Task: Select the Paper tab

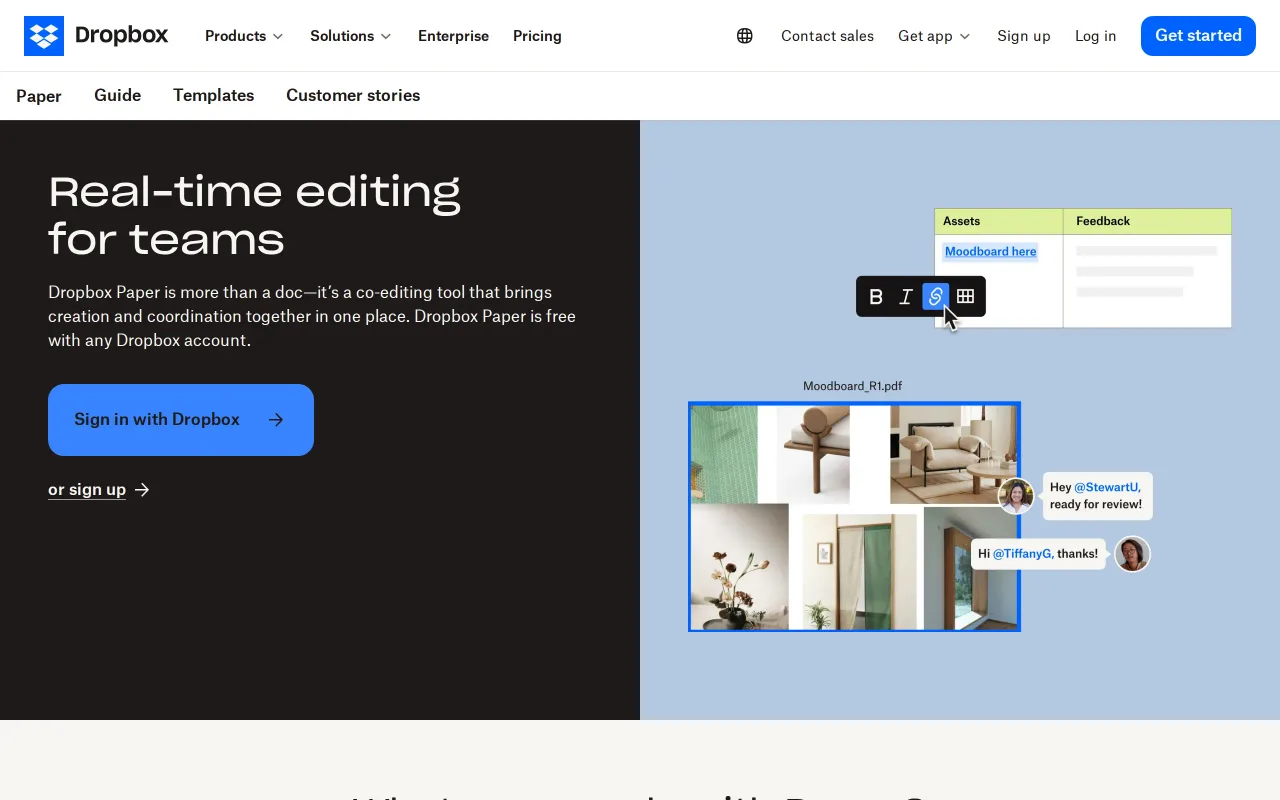Action: (x=39, y=96)
